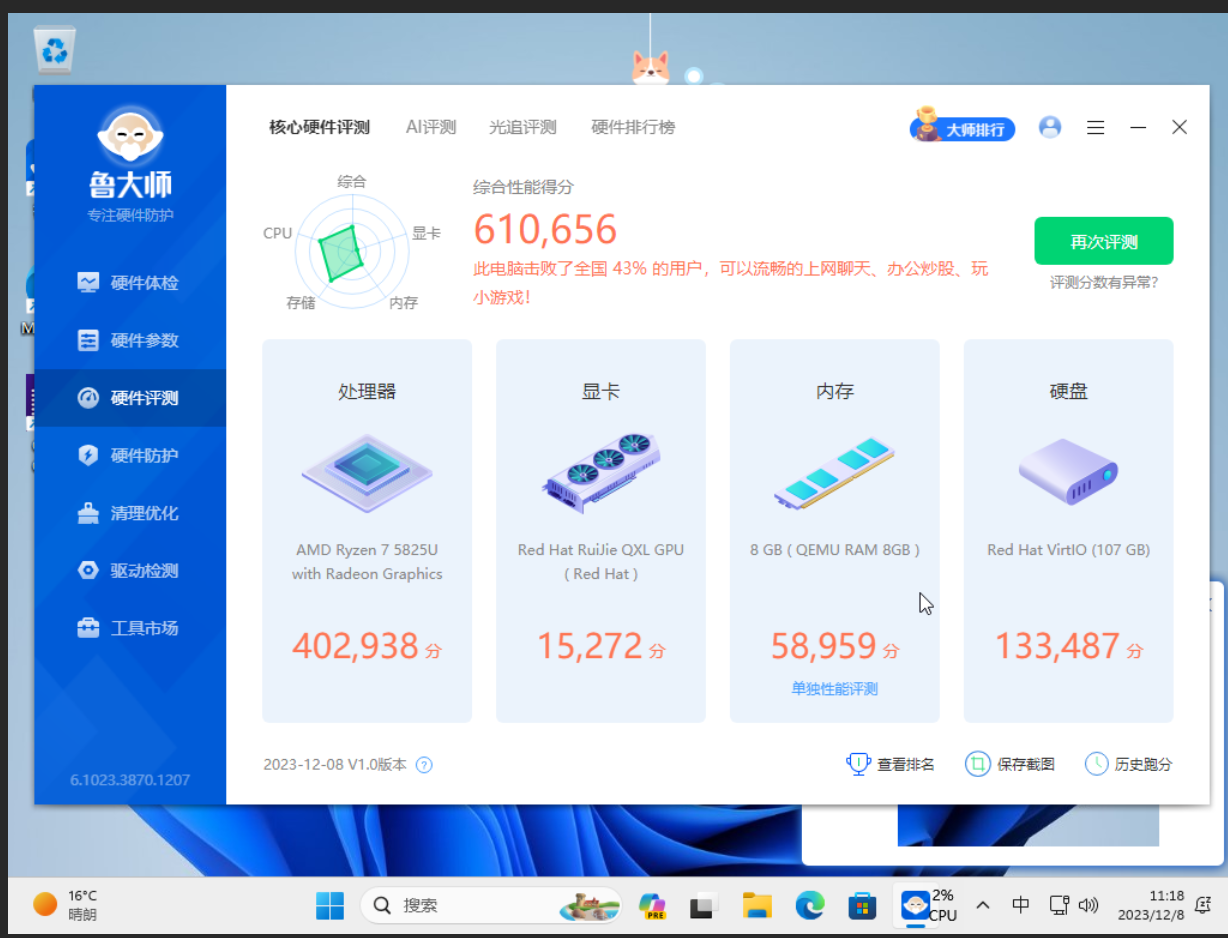Click the version help question icon
Screen dimensions: 1228x938
[424, 765]
